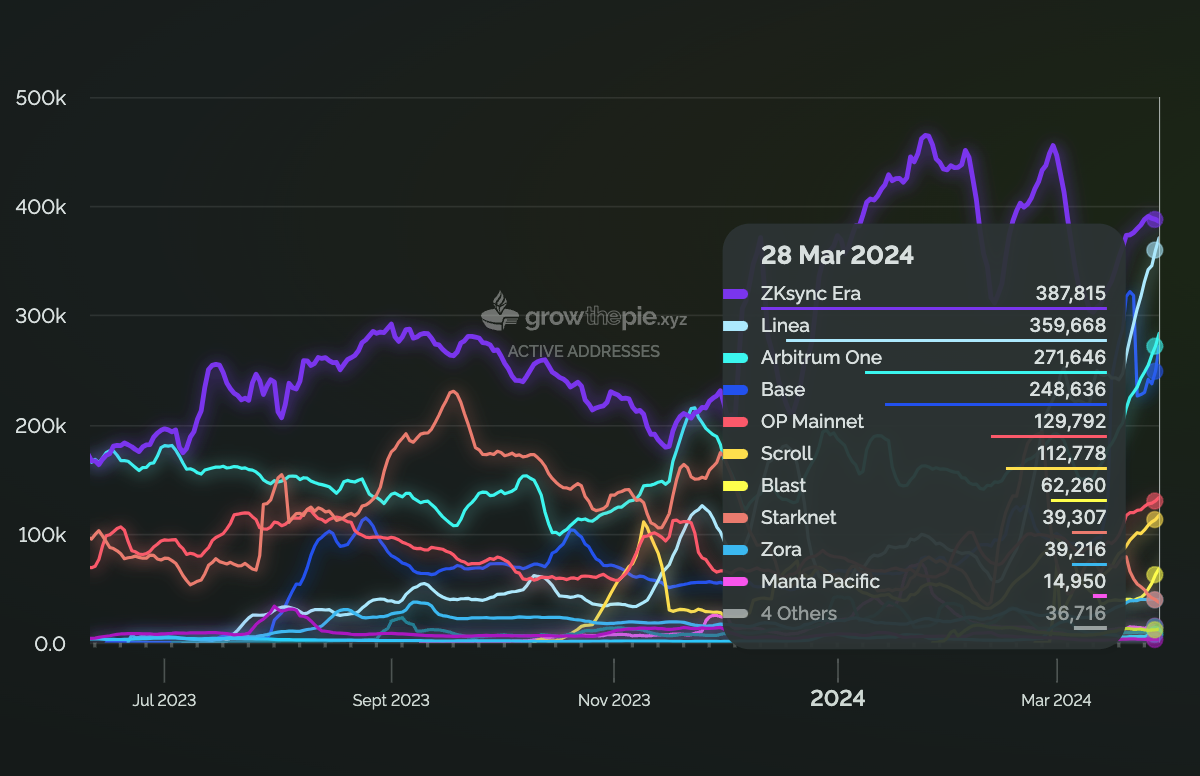Click the ZKsync Era purple color swatch
1200x776 pixels.
[x=735, y=294]
